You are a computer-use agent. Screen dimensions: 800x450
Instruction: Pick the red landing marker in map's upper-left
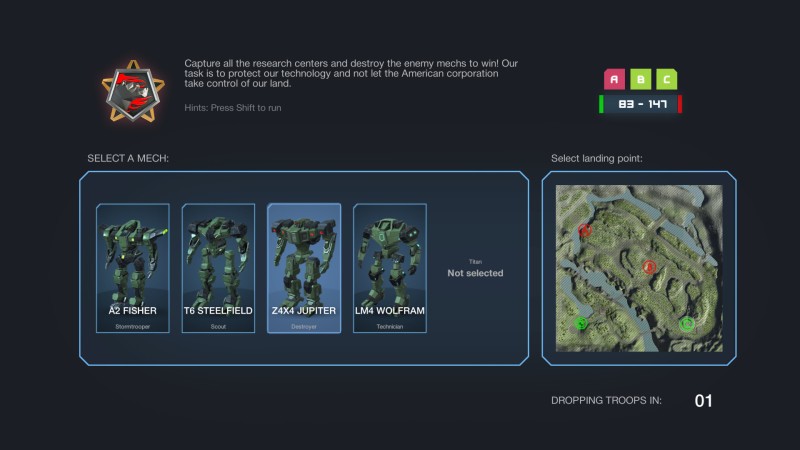click(585, 230)
